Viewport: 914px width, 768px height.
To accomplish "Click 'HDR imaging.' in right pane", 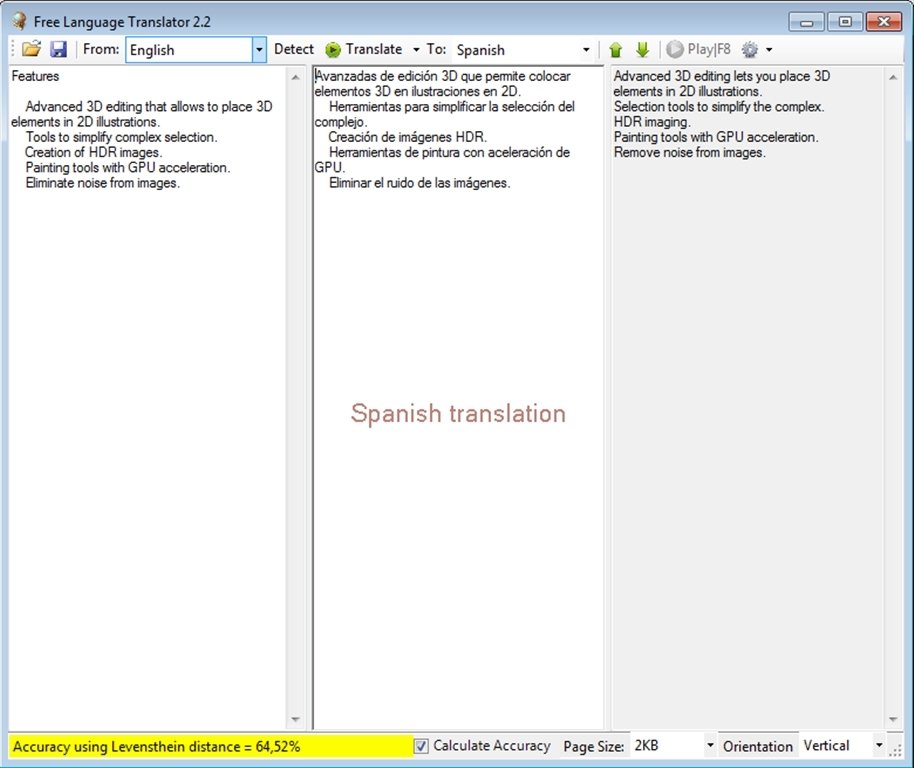I will tap(652, 122).
